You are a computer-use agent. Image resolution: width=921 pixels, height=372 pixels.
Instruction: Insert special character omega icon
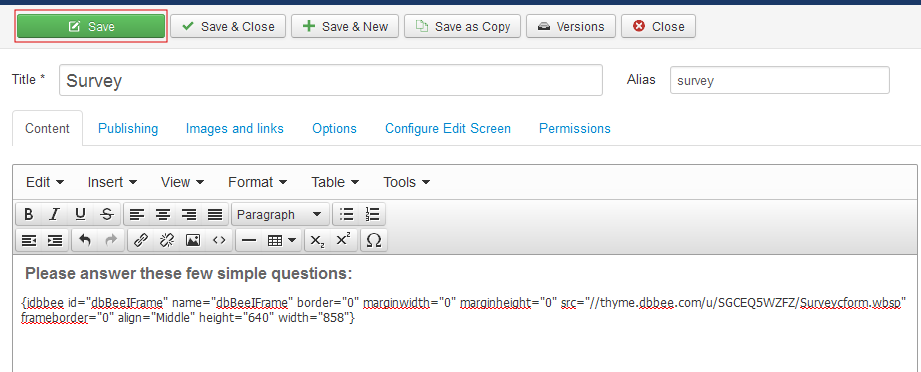coord(374,240)
